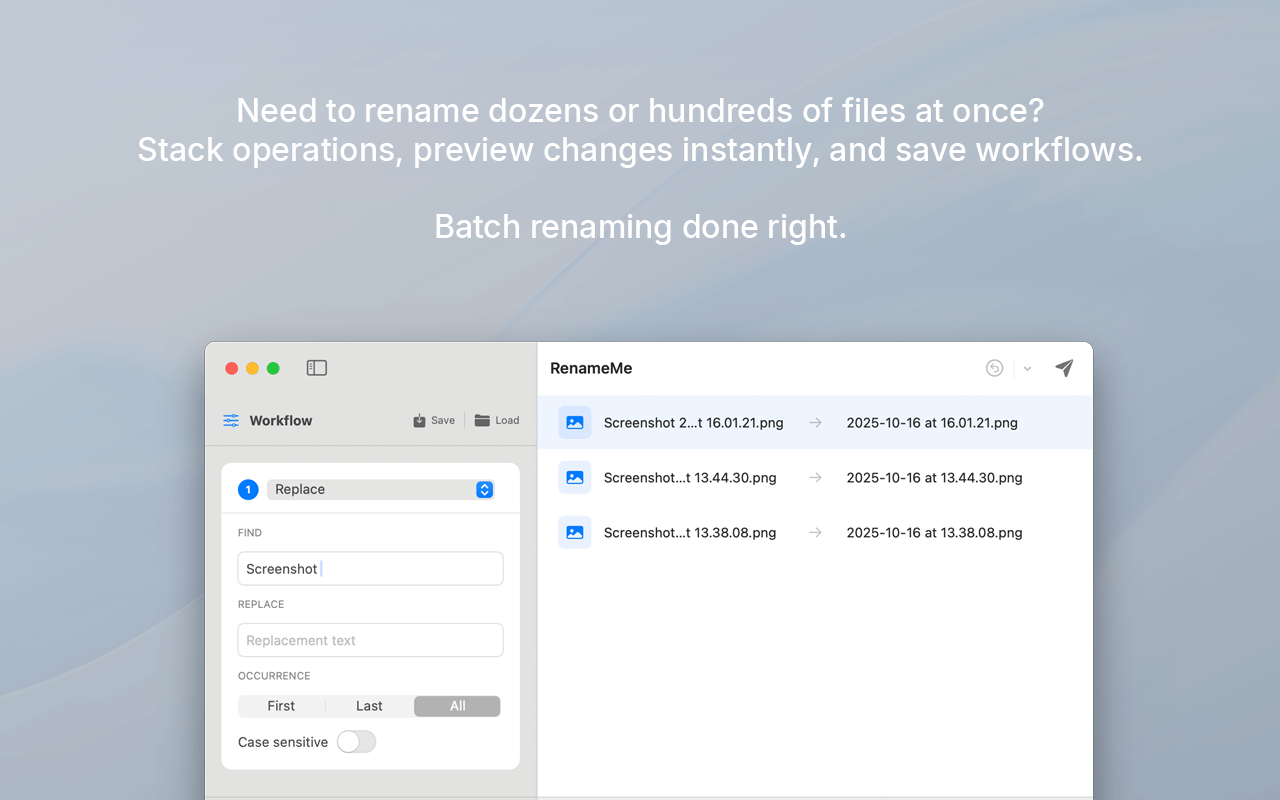Toggle the Case sensitive switch

pos(356,742)
